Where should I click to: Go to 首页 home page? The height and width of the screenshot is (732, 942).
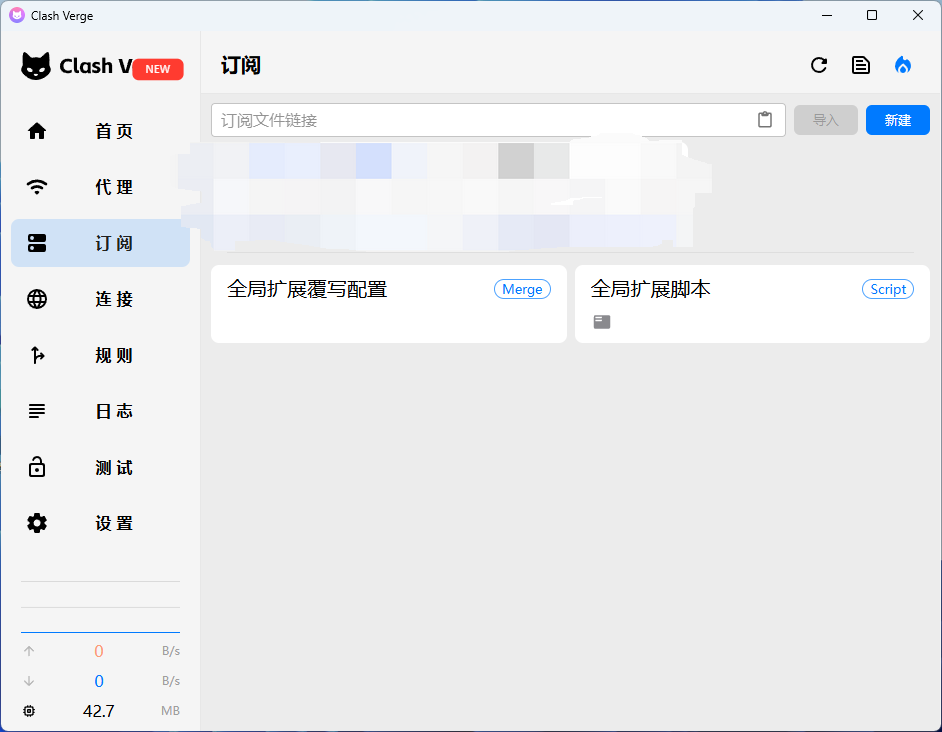pos(100,131)
